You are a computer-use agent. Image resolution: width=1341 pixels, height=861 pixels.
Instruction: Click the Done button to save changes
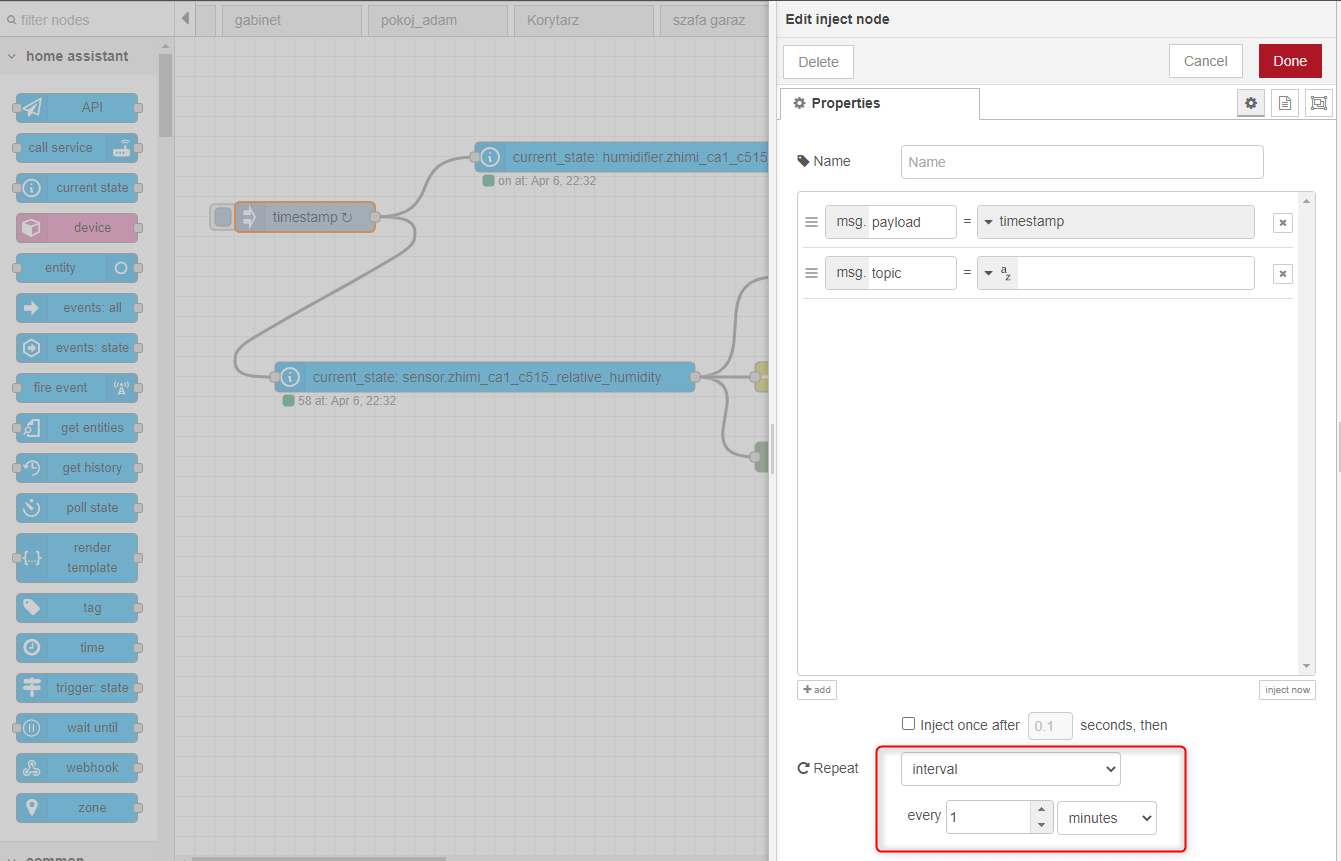[1289, 60]
